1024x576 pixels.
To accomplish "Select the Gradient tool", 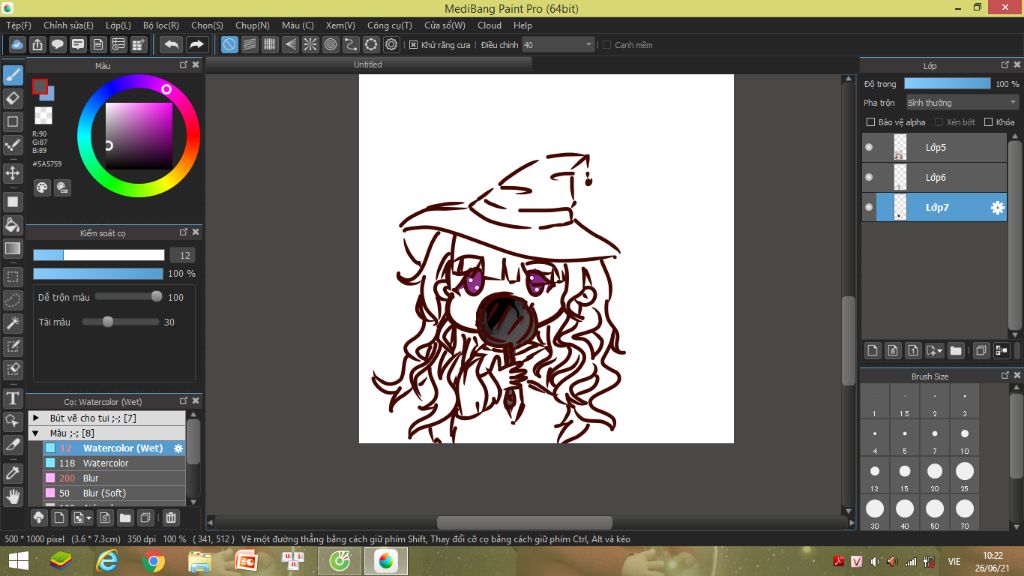I will coord(12,248).
